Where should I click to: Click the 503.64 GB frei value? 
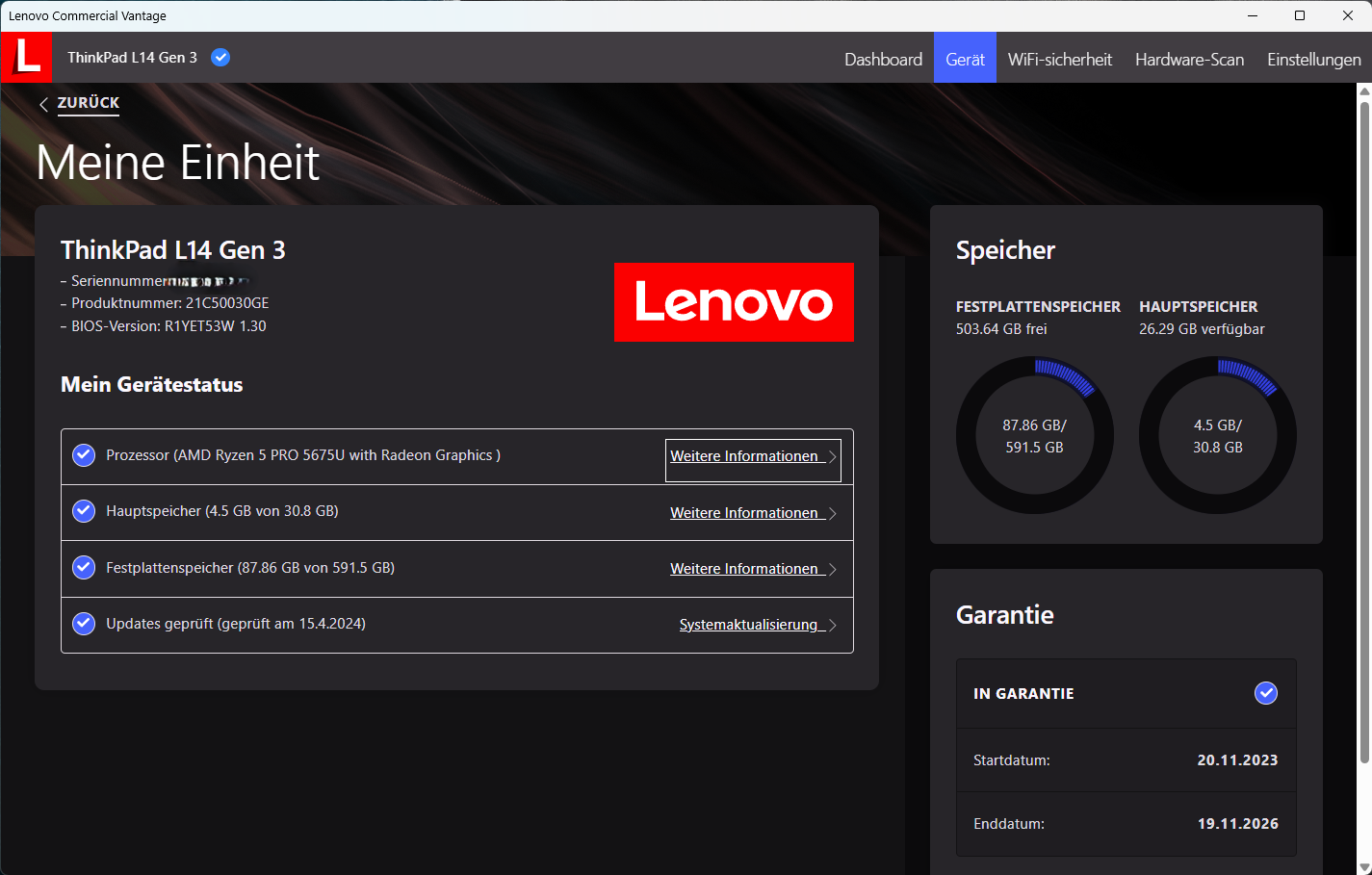tap(1001, 329)
